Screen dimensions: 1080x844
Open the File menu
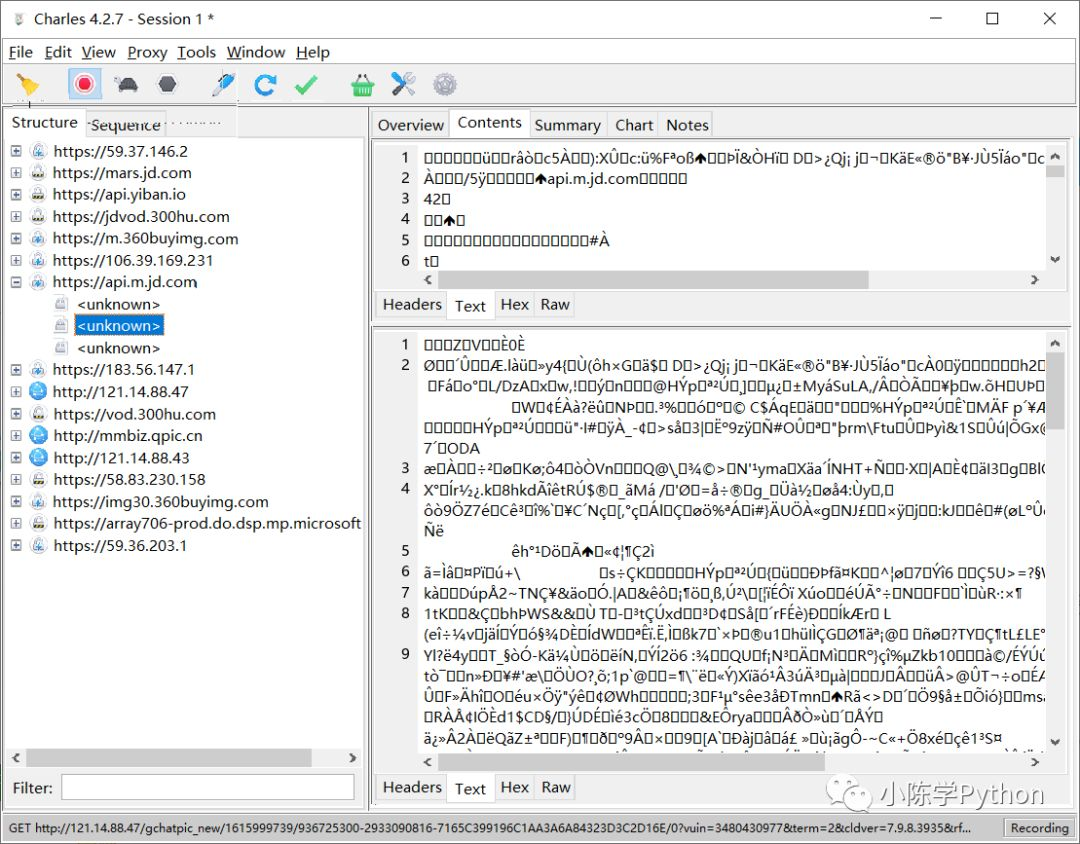point(21,52)
